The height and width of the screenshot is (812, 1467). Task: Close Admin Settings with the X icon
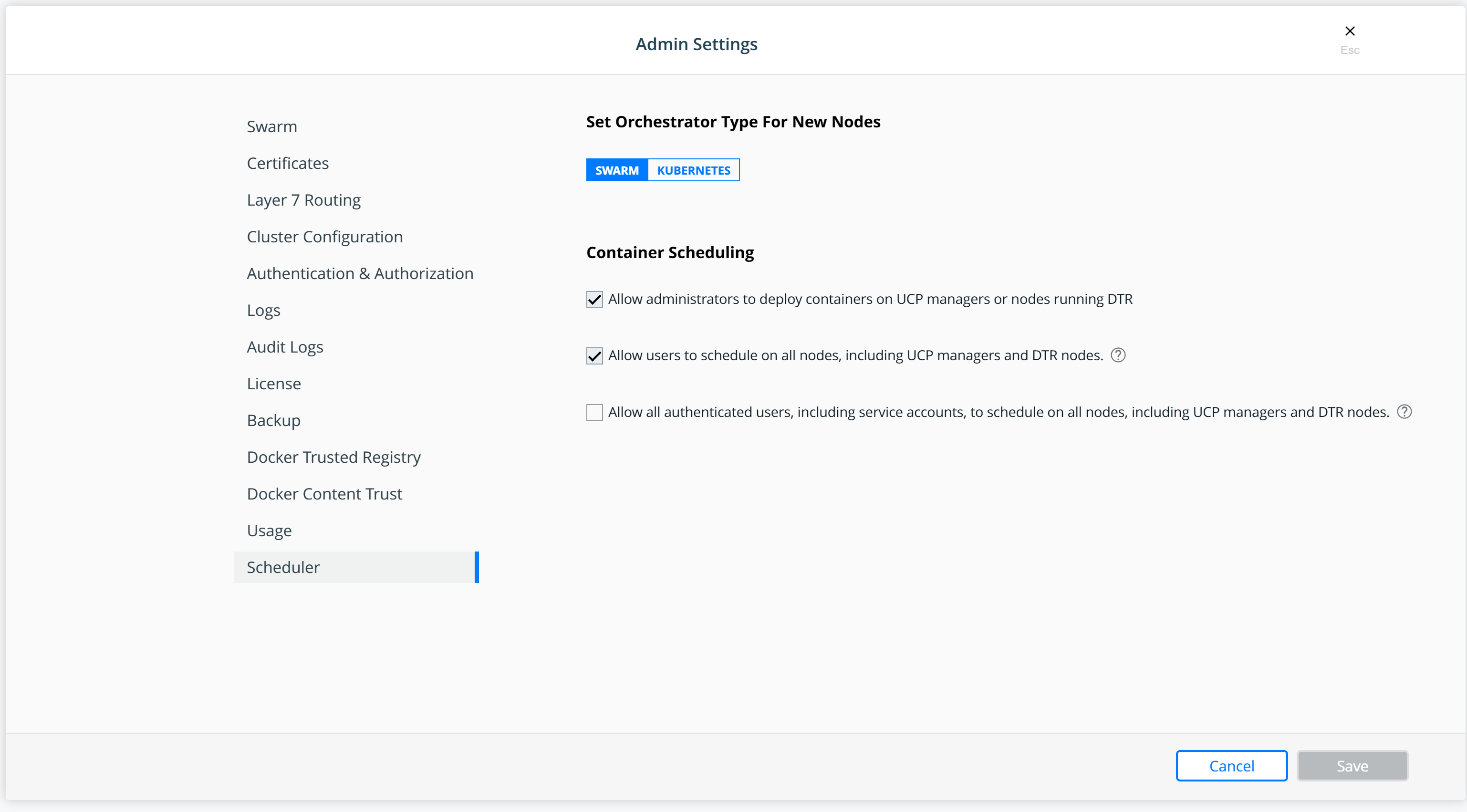pos(1349,31)
